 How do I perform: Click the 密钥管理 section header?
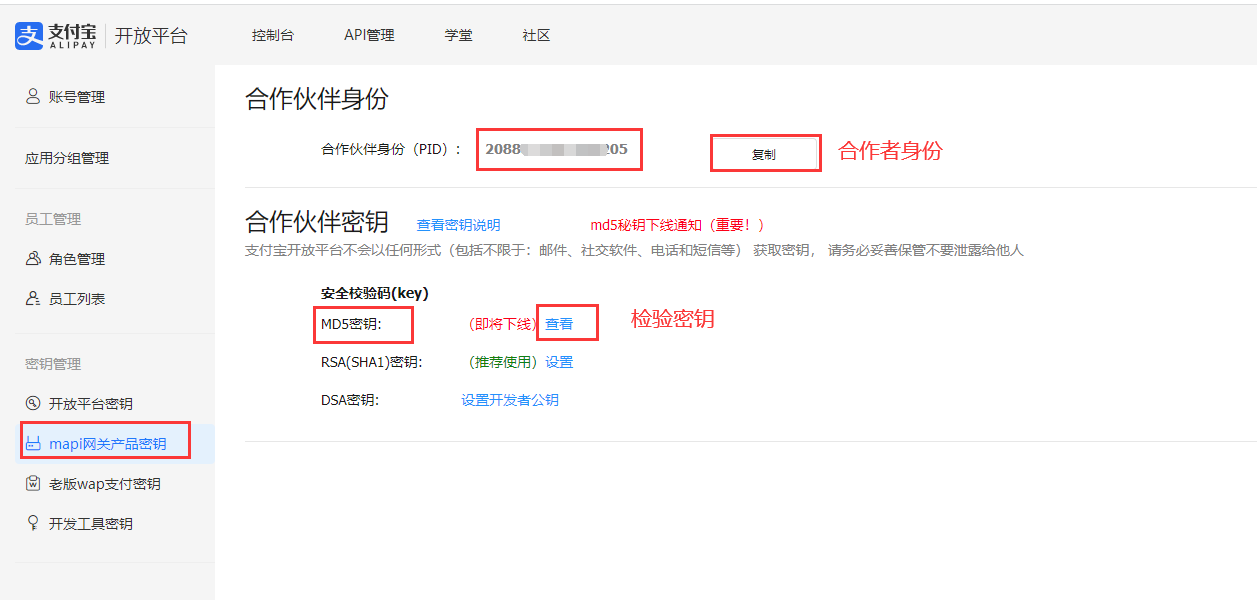pos(53,364)
